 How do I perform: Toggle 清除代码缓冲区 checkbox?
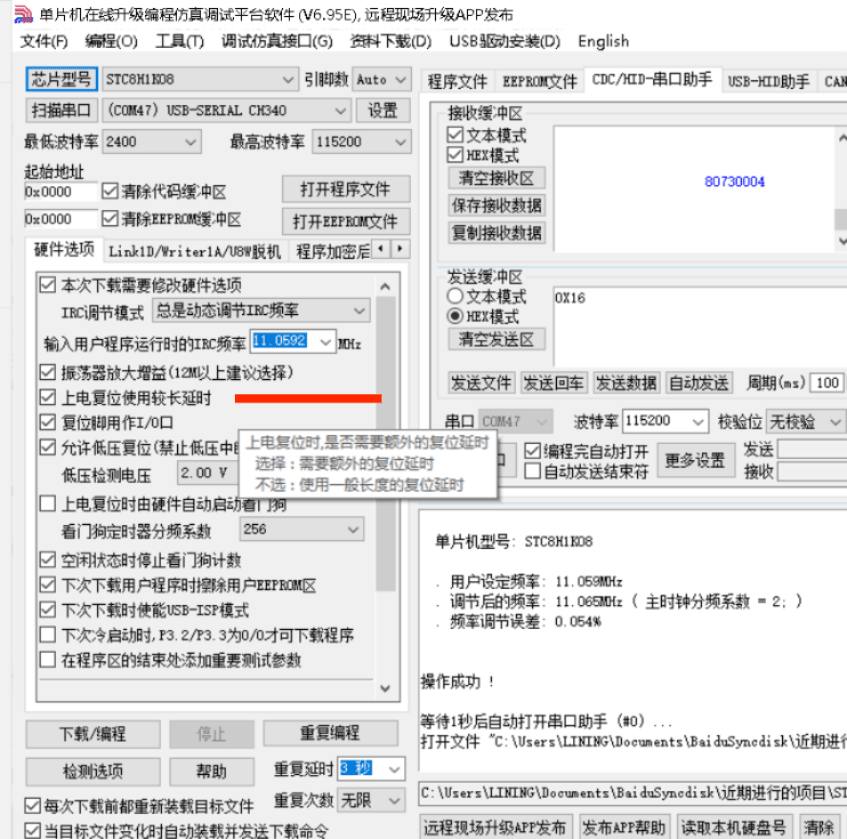[x=110, y=191]
